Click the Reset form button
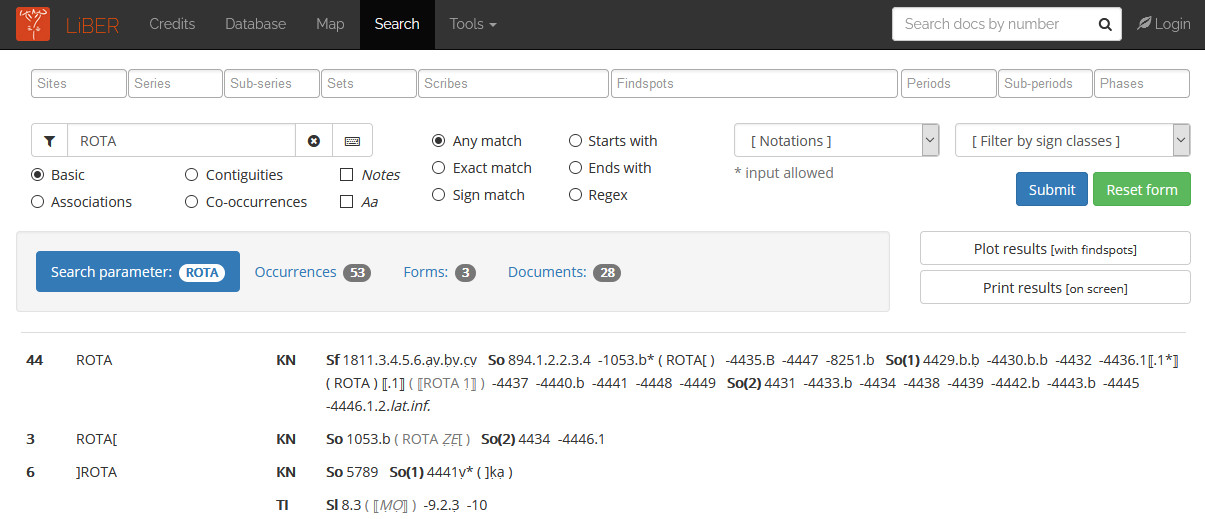 1142,189
